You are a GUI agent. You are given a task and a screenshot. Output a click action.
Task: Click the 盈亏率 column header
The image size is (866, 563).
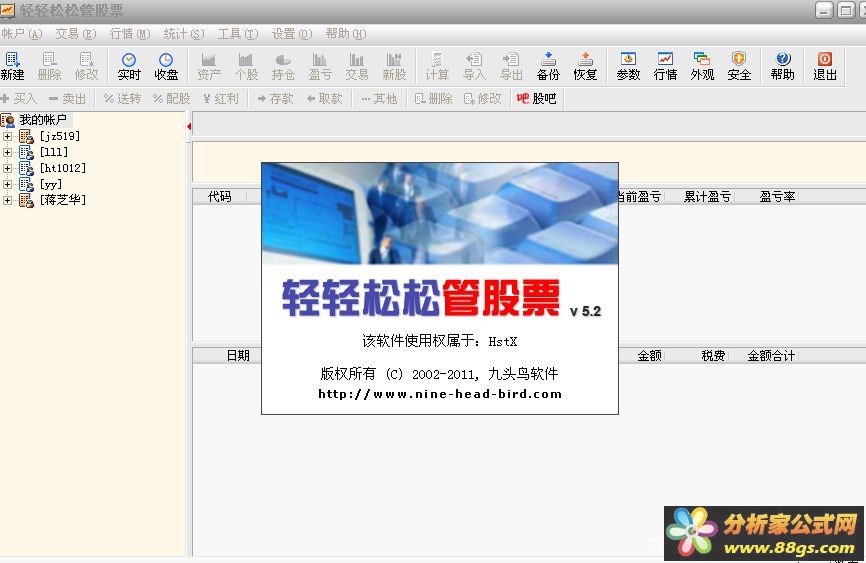(x=777, y=197)
